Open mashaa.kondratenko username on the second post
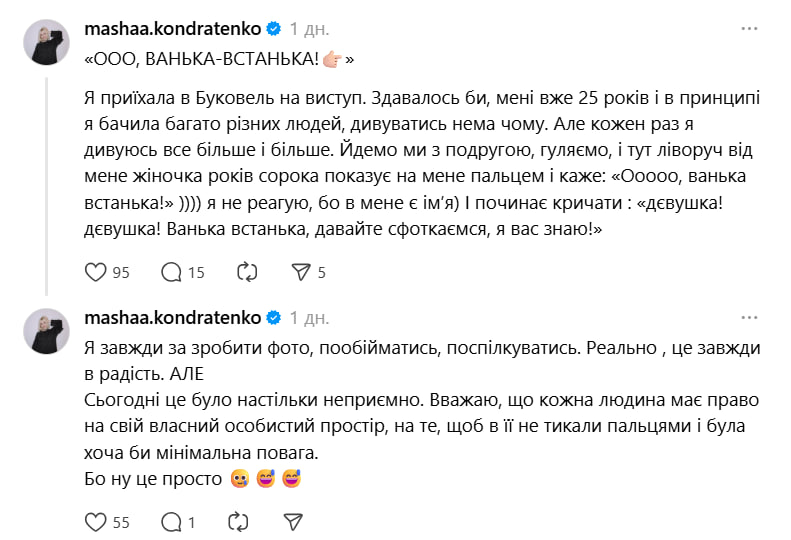 [172, 318]
